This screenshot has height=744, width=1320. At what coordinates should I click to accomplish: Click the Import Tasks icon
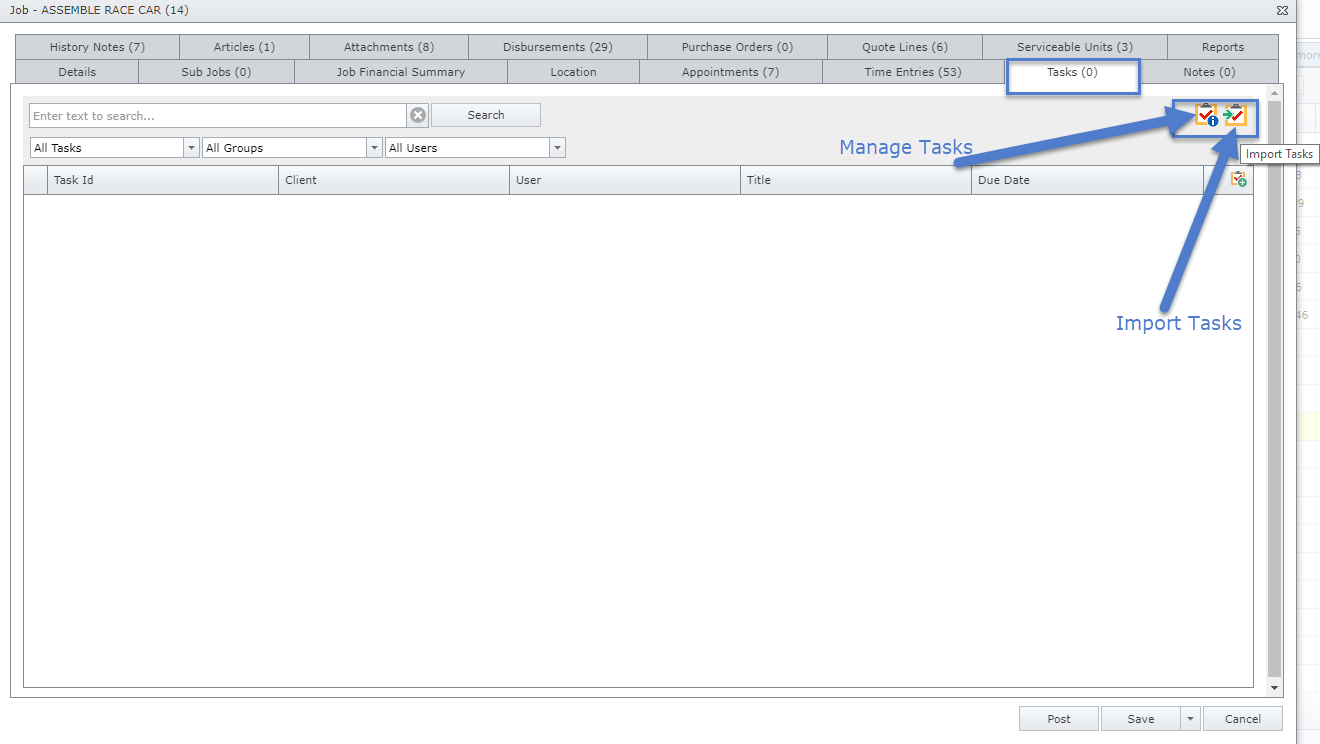coord(1235,116)
